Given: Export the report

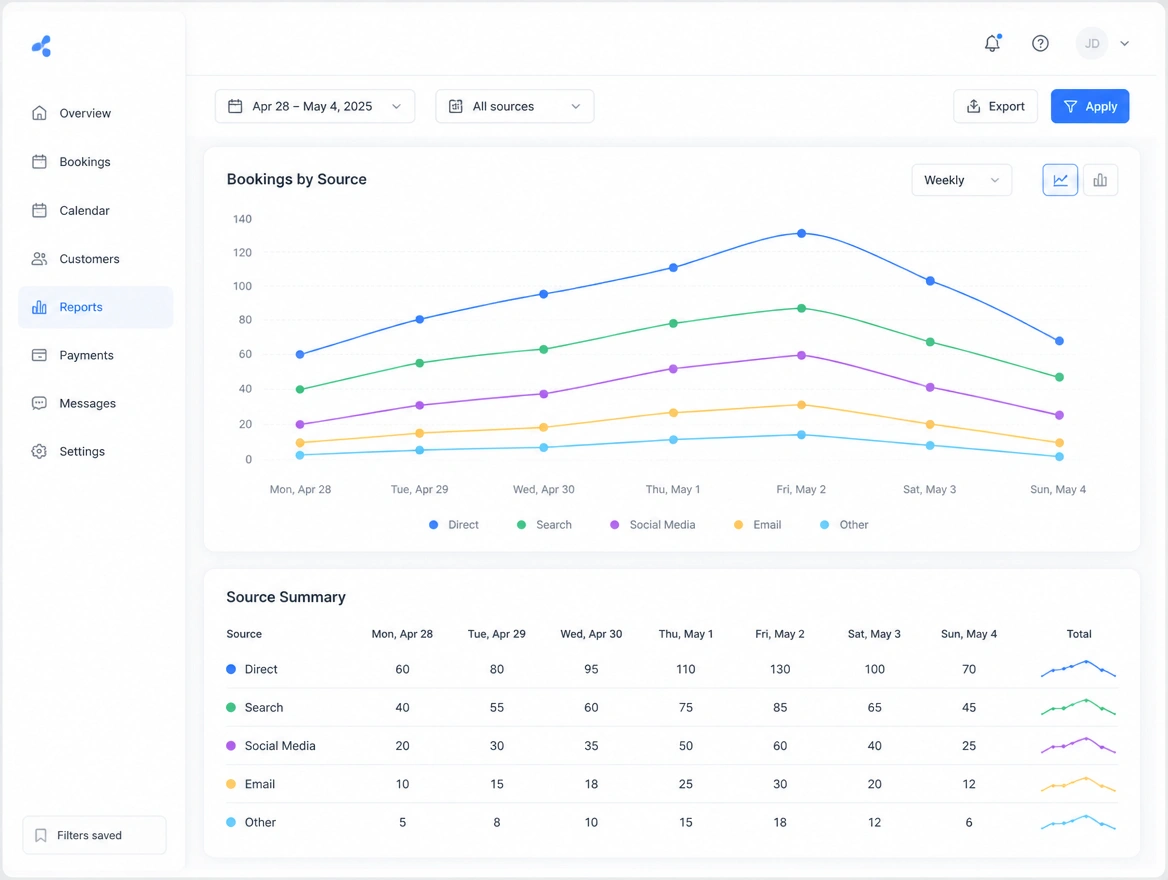Looking at the screenshot, I should point(995,107).
